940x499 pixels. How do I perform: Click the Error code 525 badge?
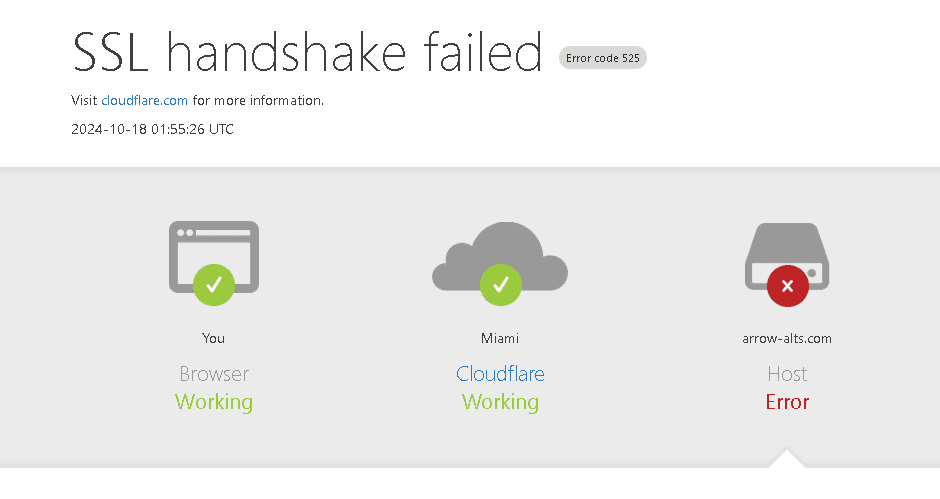click(603, 58)
